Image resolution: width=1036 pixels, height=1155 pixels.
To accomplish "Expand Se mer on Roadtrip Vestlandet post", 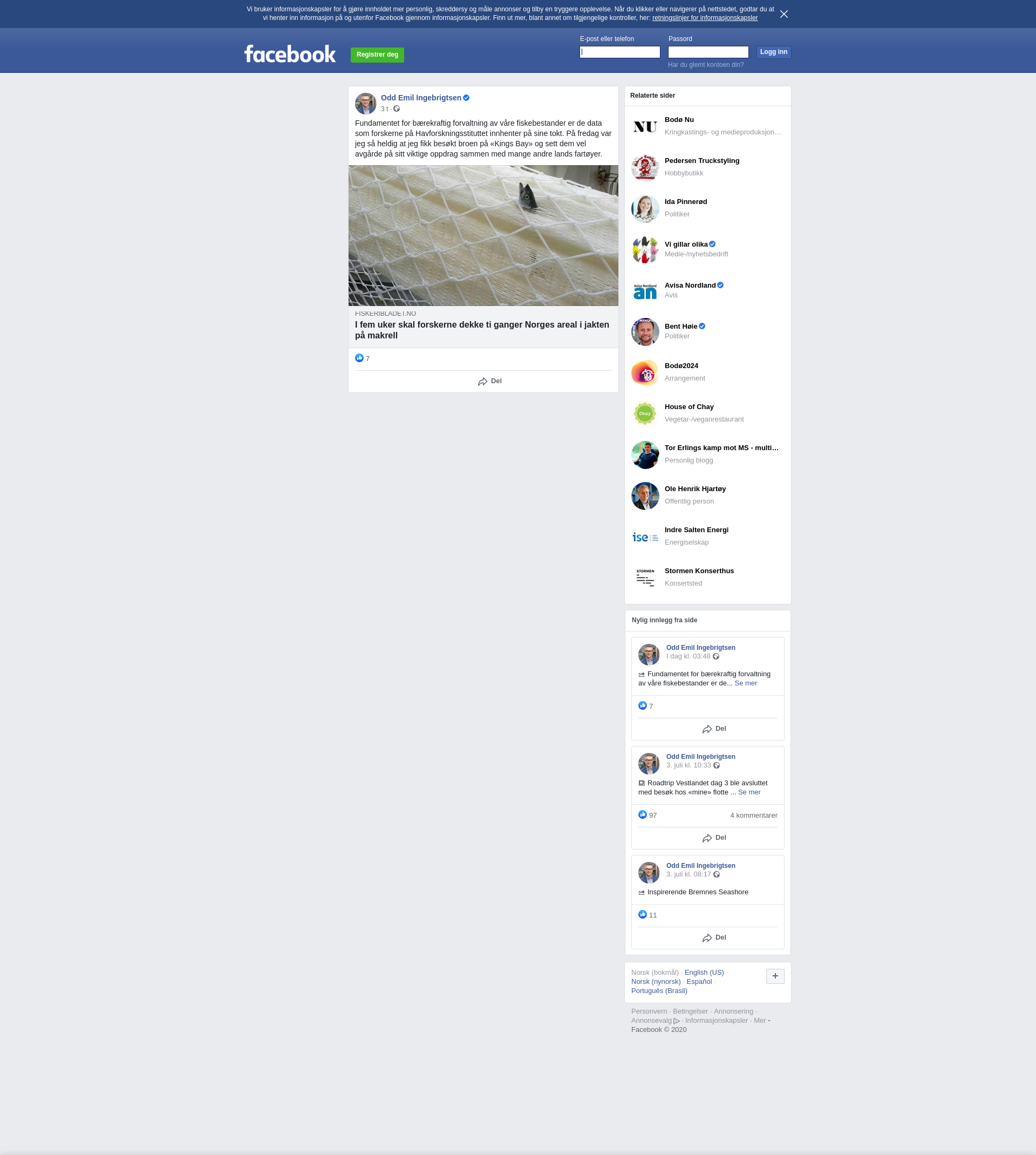I will [748, 792].
